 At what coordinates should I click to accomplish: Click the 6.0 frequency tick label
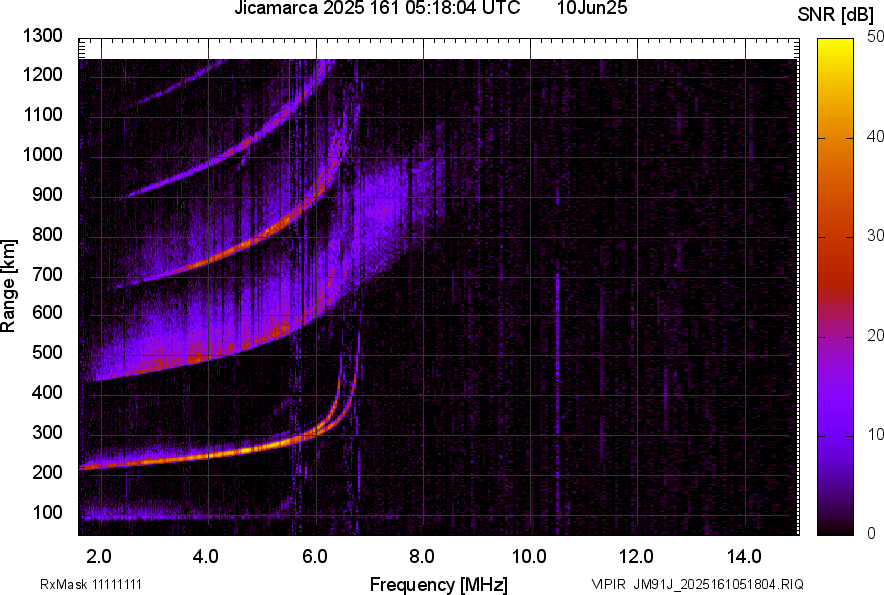click(314, 556)
